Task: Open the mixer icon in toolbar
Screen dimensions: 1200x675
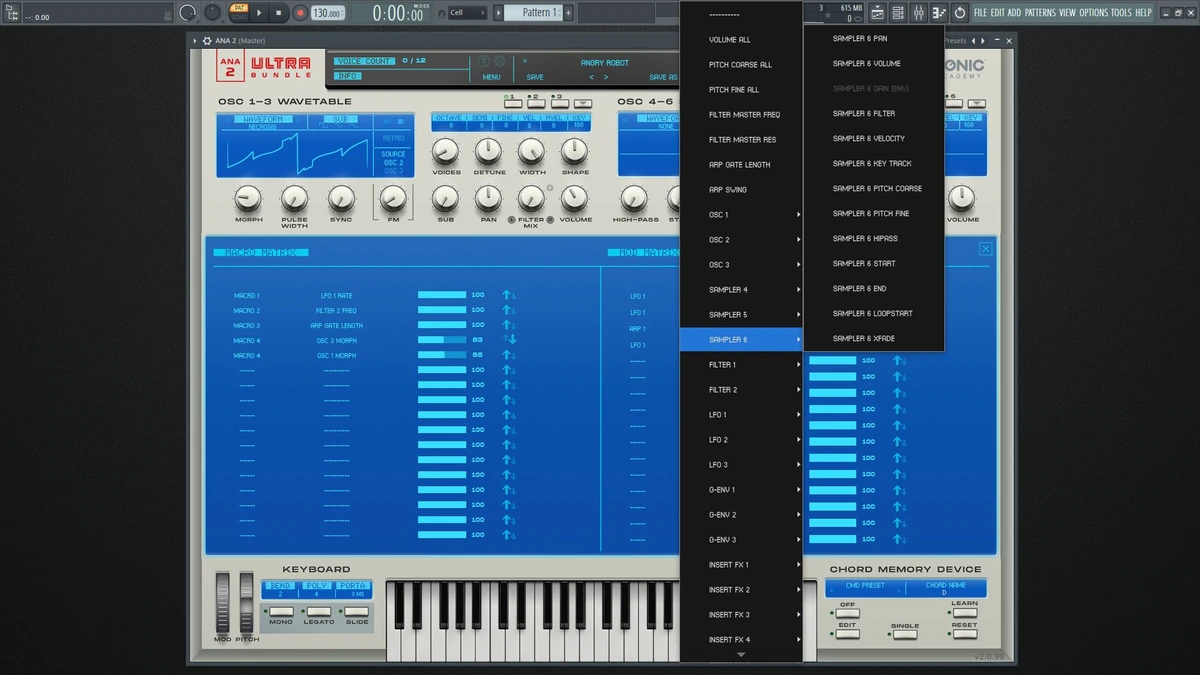Action: point(919,13)
